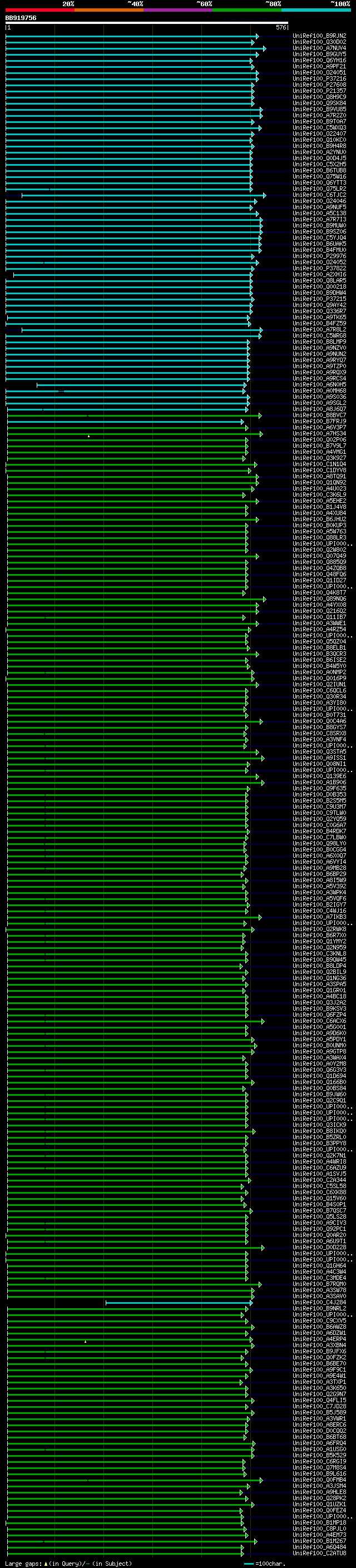Image resolution: width=356 pixels, height=1568 pixels.
Task: Select hit UniRef100_Q8LAR5
Action: click(319, 280)
